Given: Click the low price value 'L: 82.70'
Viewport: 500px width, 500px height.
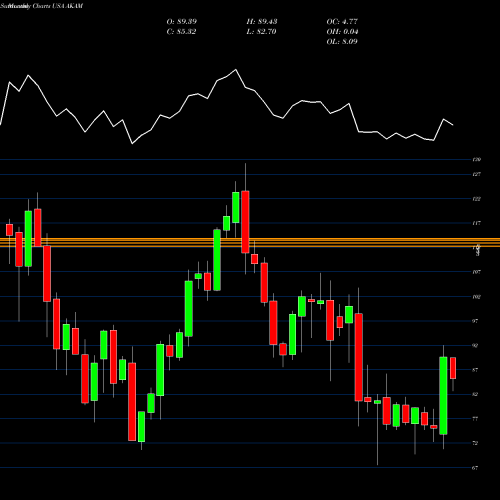Looking at the screenshot, I should point(261,32).
